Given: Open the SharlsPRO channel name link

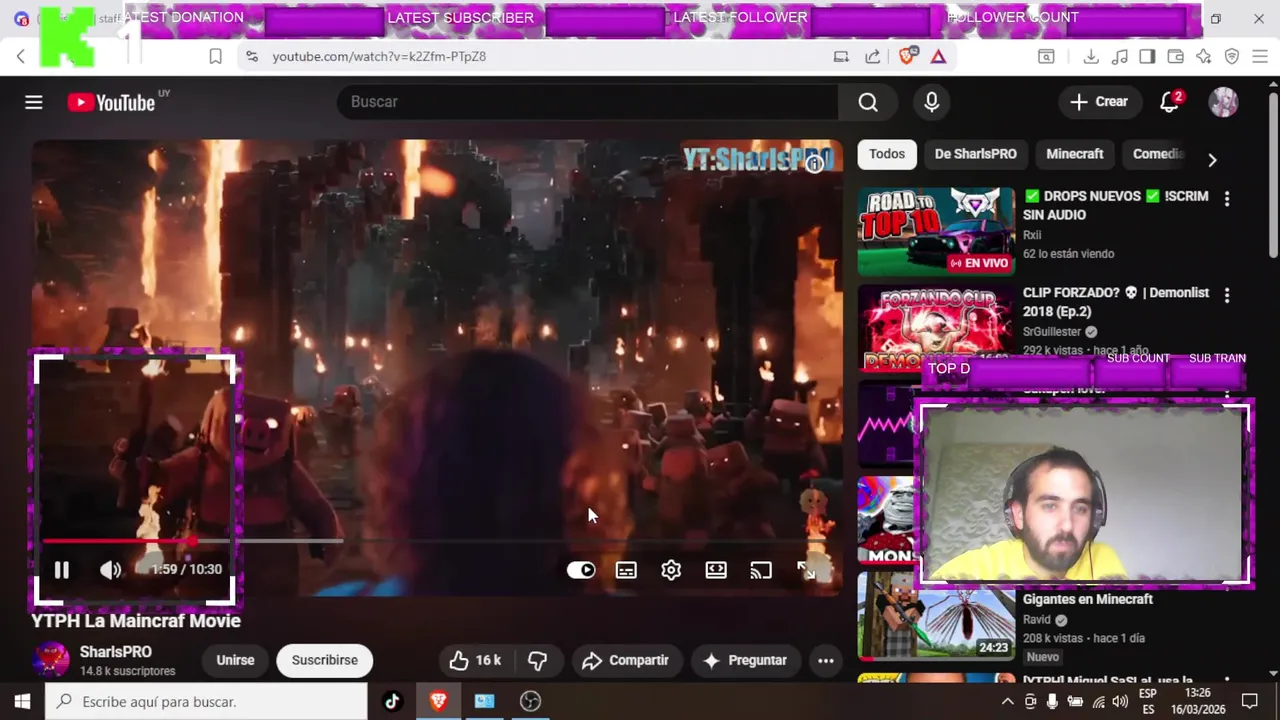Looking at the screenshot, I should [x=116, y=652].
